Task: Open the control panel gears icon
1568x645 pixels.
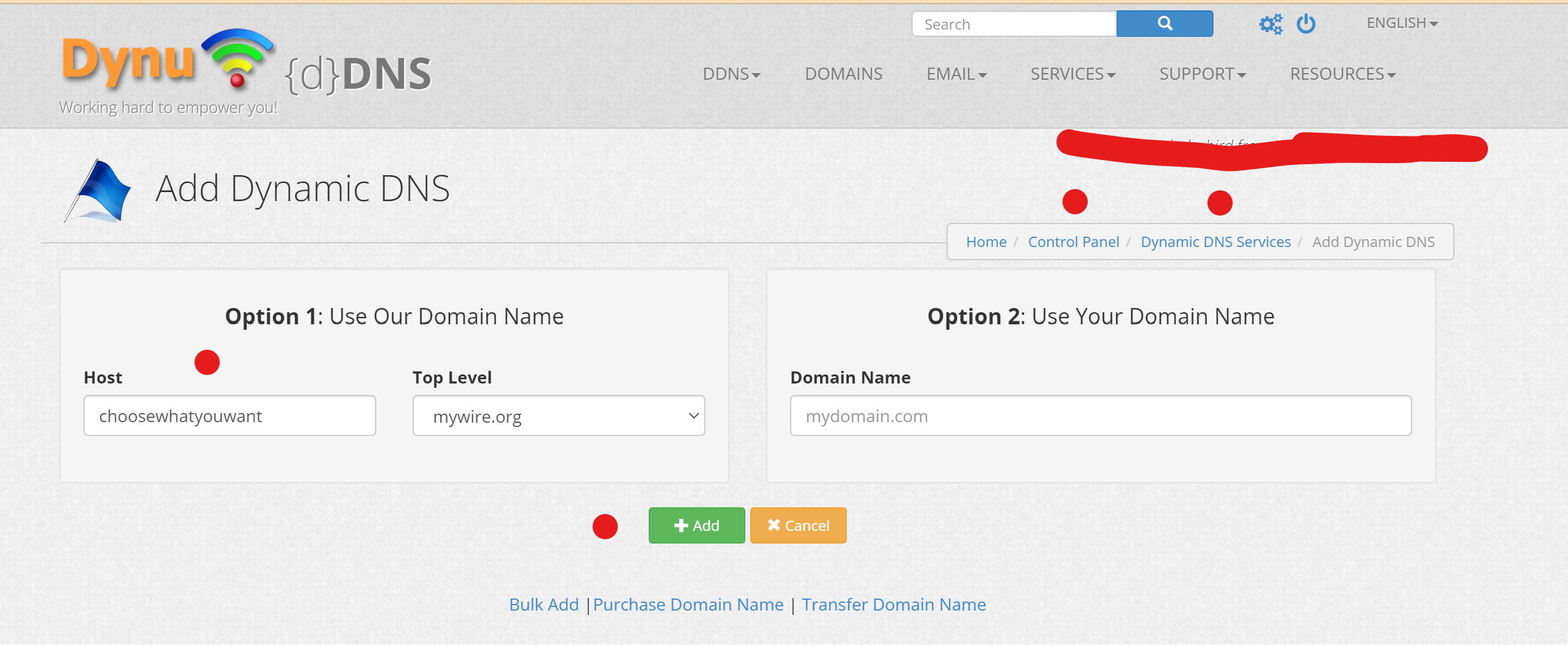Action: (1270, 24)
